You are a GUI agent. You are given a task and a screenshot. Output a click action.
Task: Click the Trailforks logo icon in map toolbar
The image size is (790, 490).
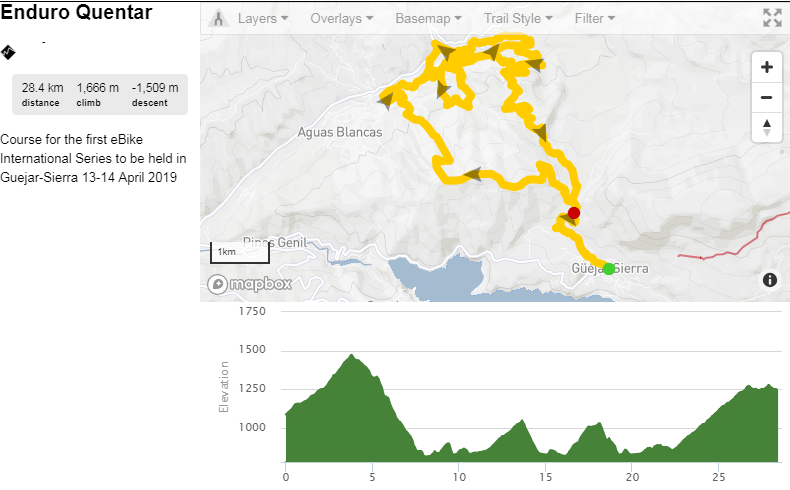[218, 19]
